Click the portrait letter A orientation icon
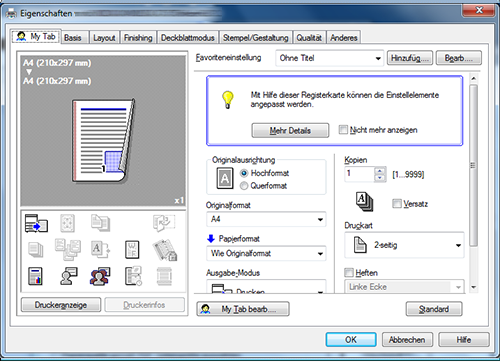This screenshot has width=500, height=362. point(225,178)
